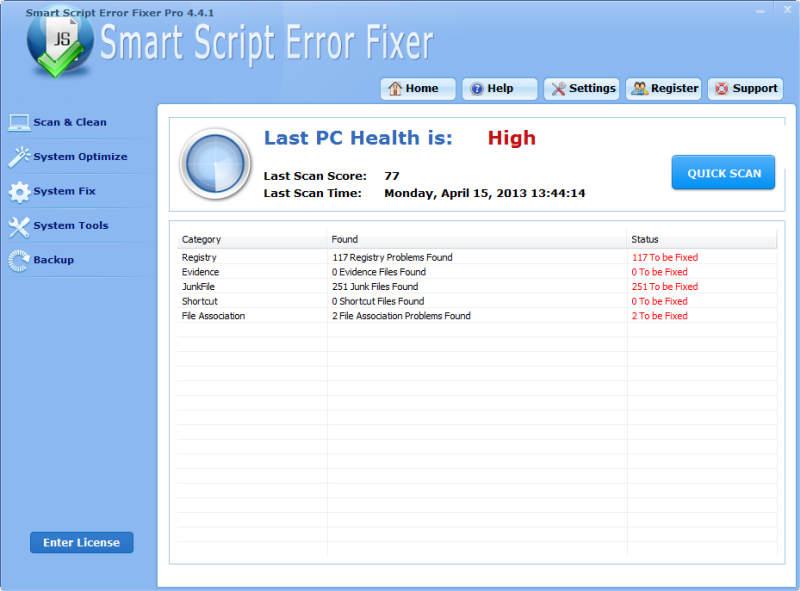Viewport: 800px width, 591px height.
Task: Open the Enter License dialog
Action: click(x=81, y=542)
